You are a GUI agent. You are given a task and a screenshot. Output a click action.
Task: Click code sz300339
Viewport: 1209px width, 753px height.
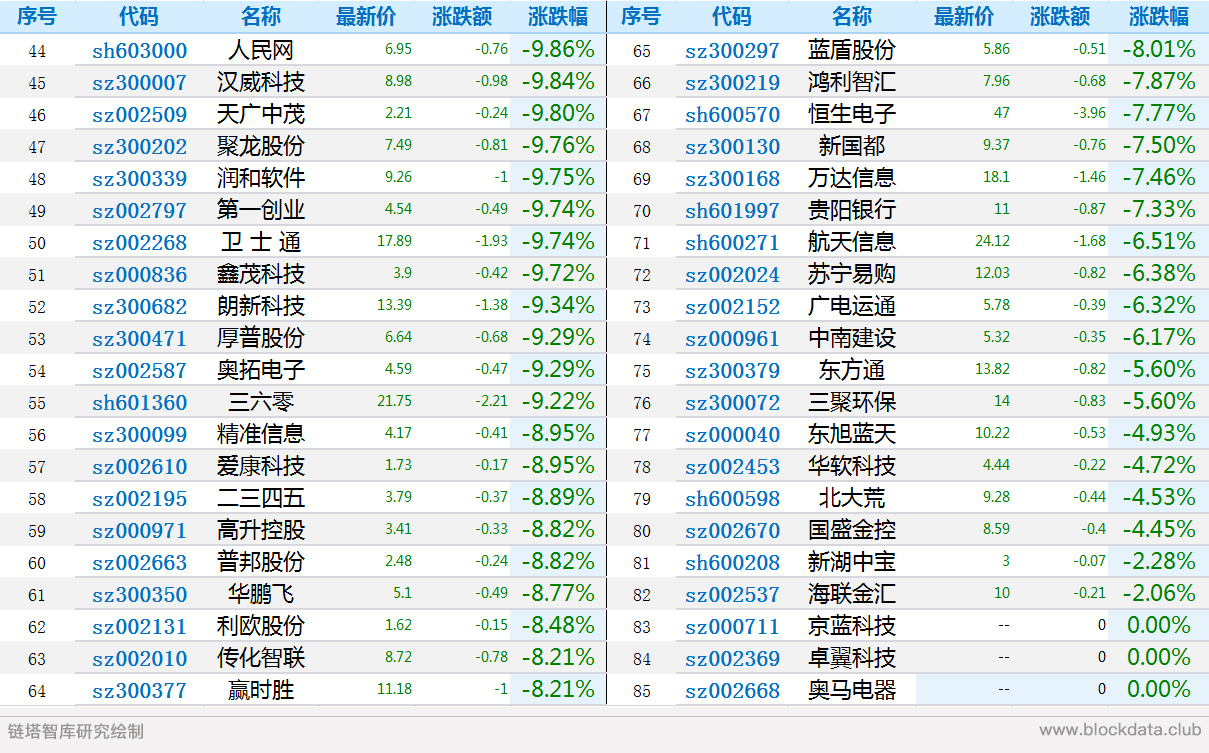140,179
